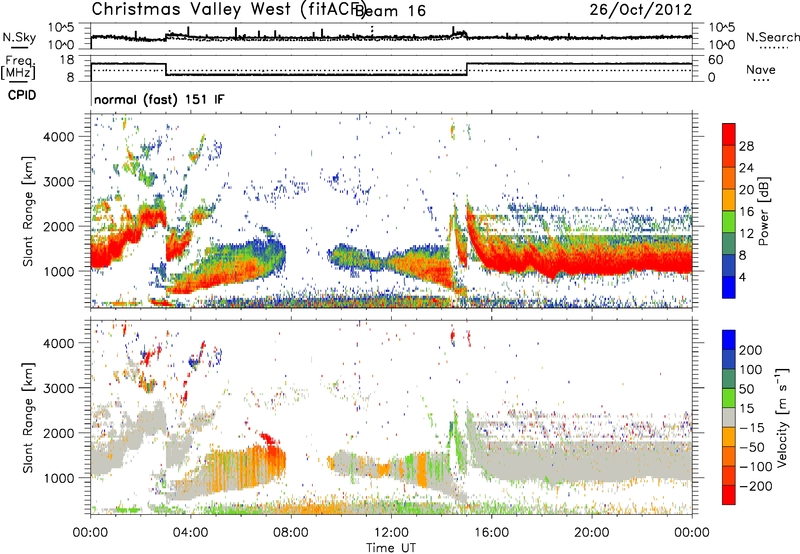The height and width of the screenshot is (554, 800).
Task: Click the gray segment of Velocity colorbar
Action: pos(729,417)
